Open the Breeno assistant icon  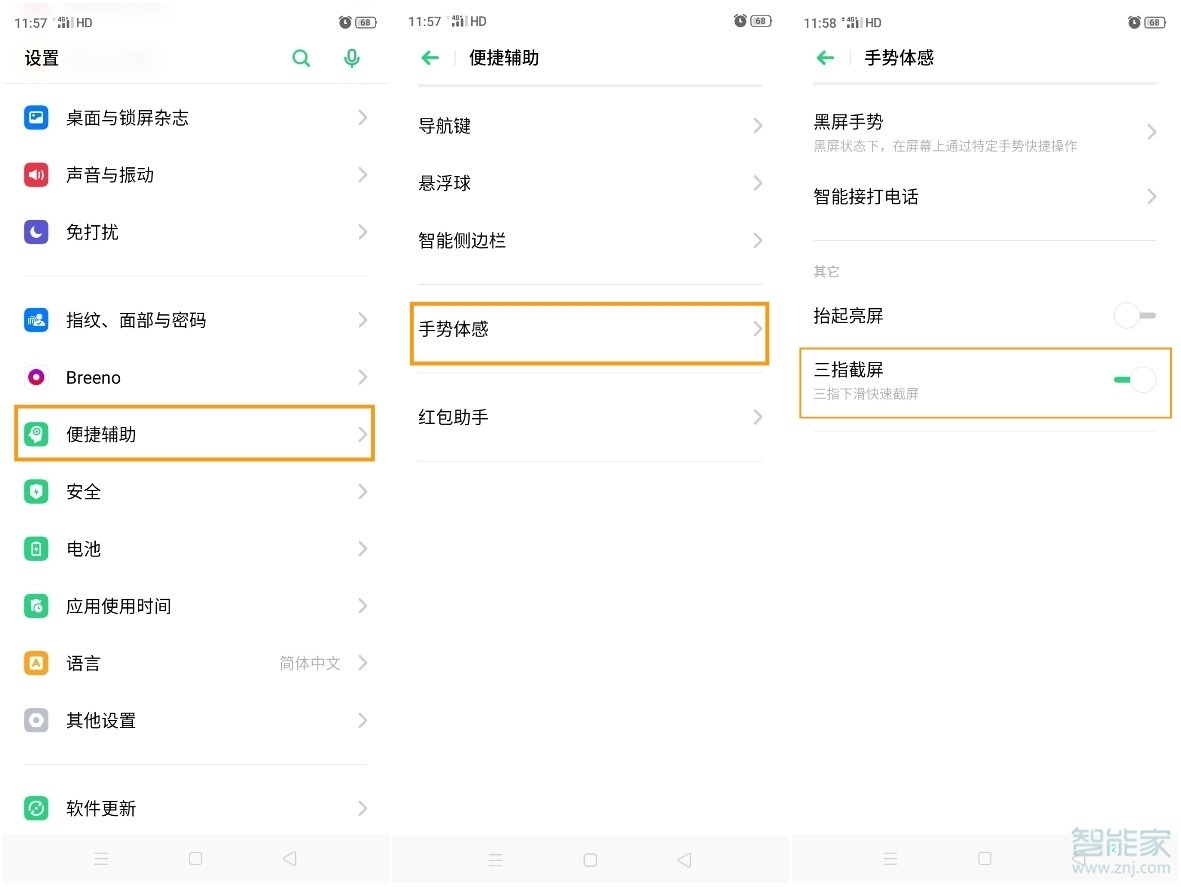(36, 377)
